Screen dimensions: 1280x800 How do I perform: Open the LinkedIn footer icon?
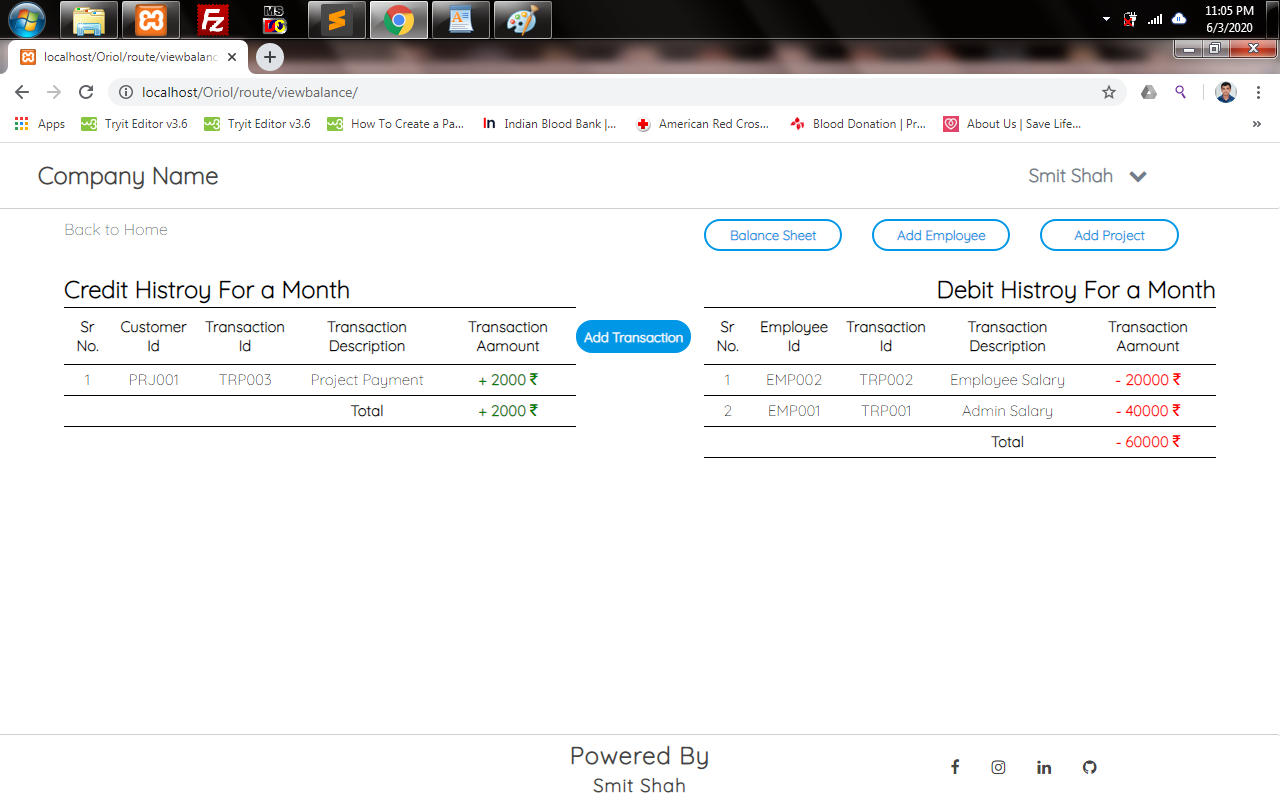point(1044,767)
